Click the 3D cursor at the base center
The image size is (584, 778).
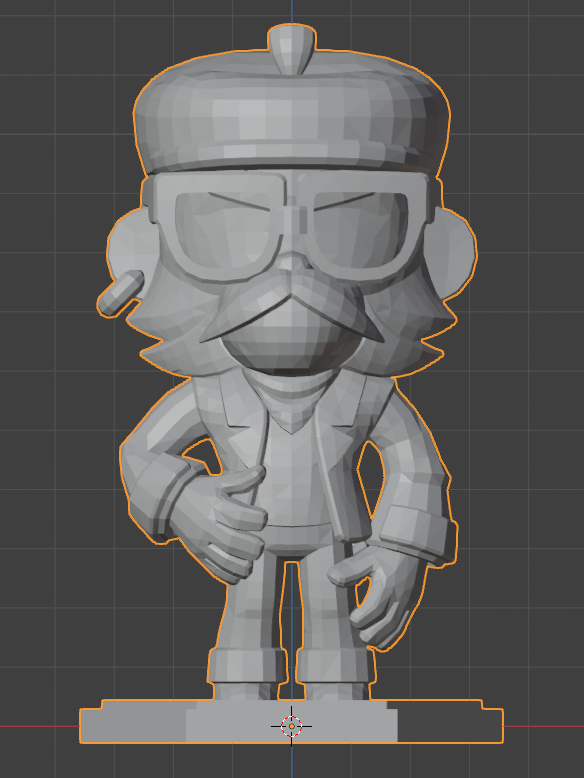(292, 726)
